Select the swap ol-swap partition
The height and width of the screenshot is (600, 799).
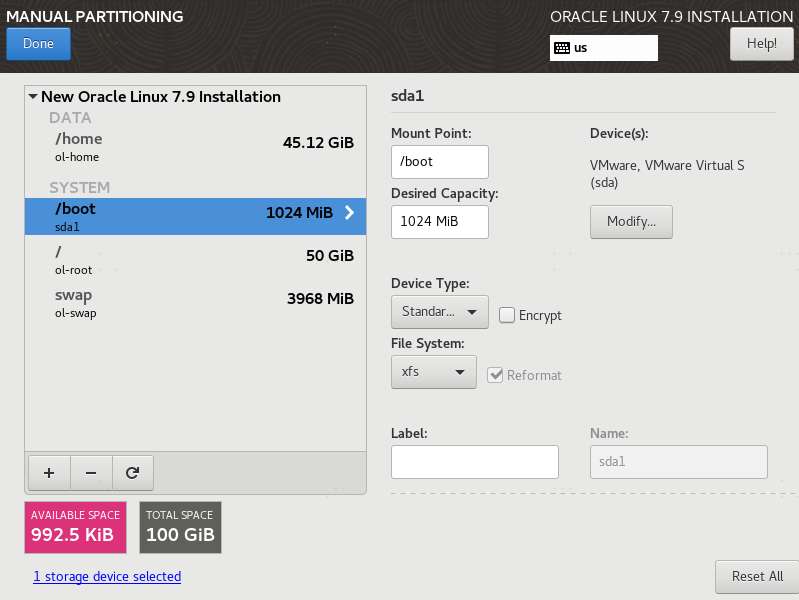coord(195,302)
